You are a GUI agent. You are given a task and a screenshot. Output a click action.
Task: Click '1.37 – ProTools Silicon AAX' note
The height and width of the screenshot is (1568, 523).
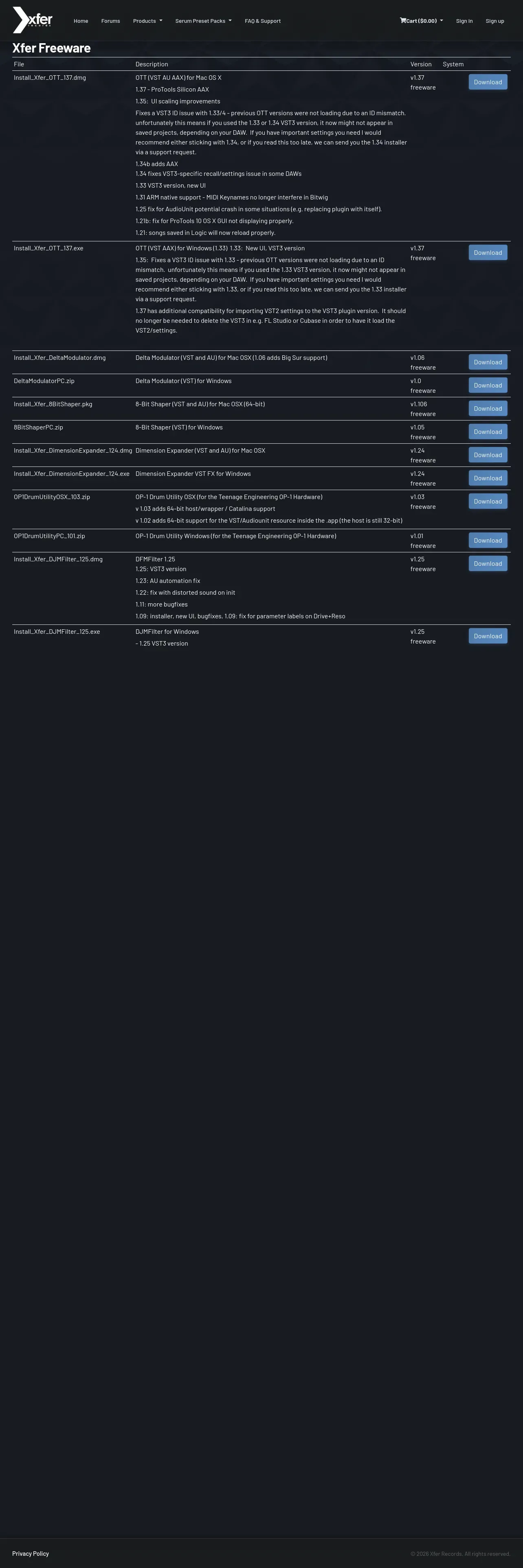tap(172, 90)
